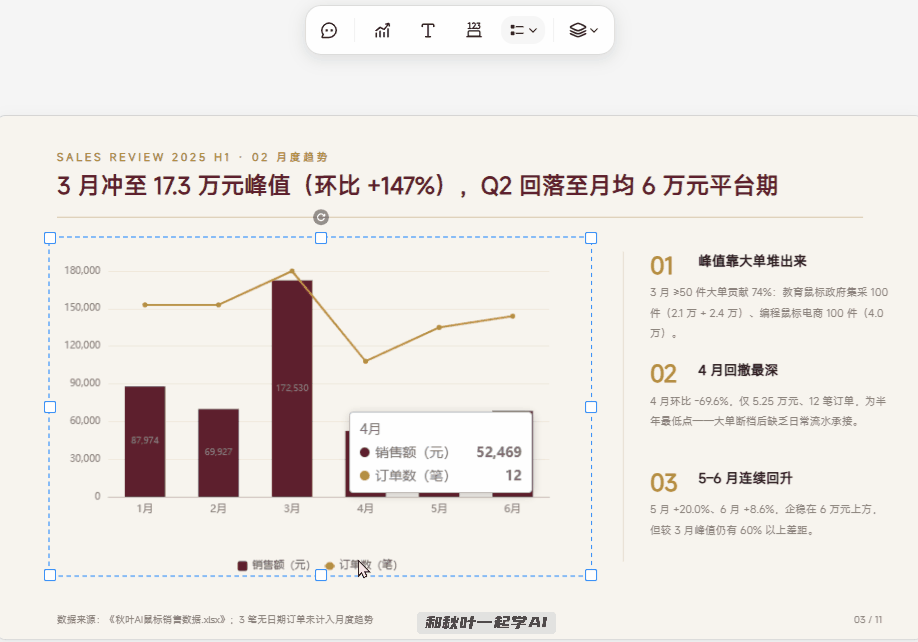
Task: Click the 2月 bar labeled 69,927
Action: tap(218, 452)
